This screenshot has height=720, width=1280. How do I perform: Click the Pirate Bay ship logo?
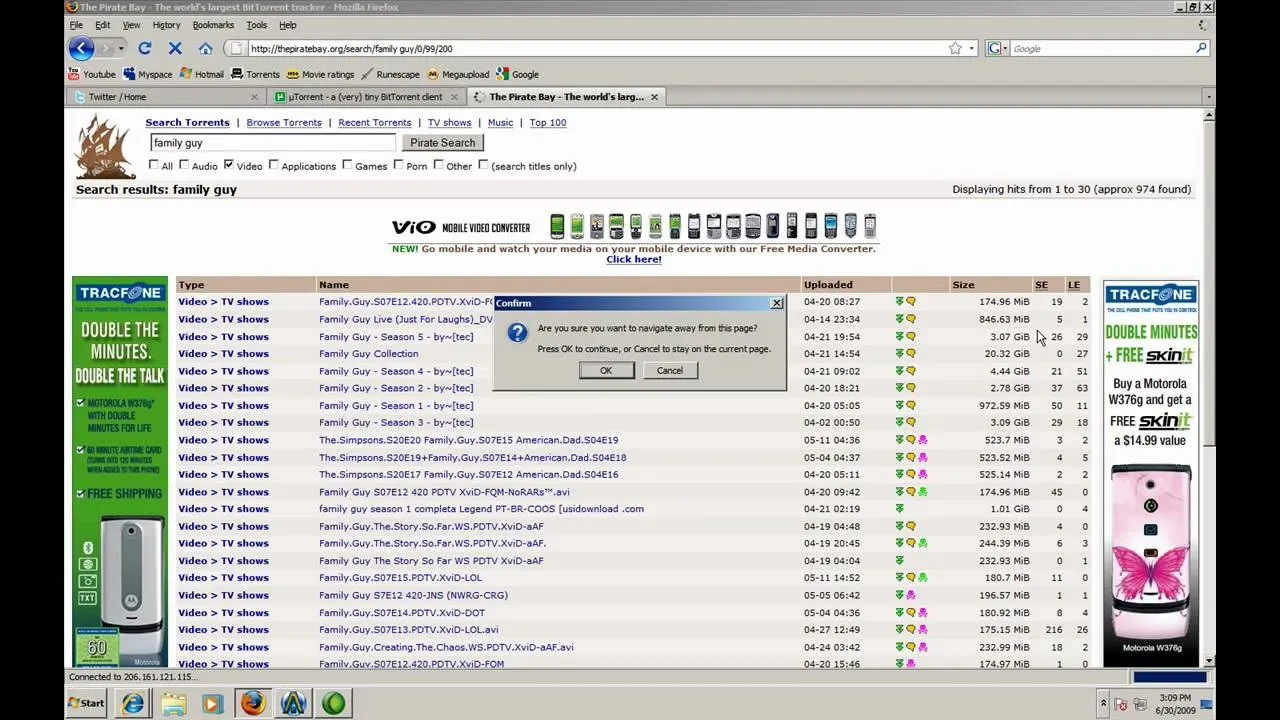click(105, 146)
